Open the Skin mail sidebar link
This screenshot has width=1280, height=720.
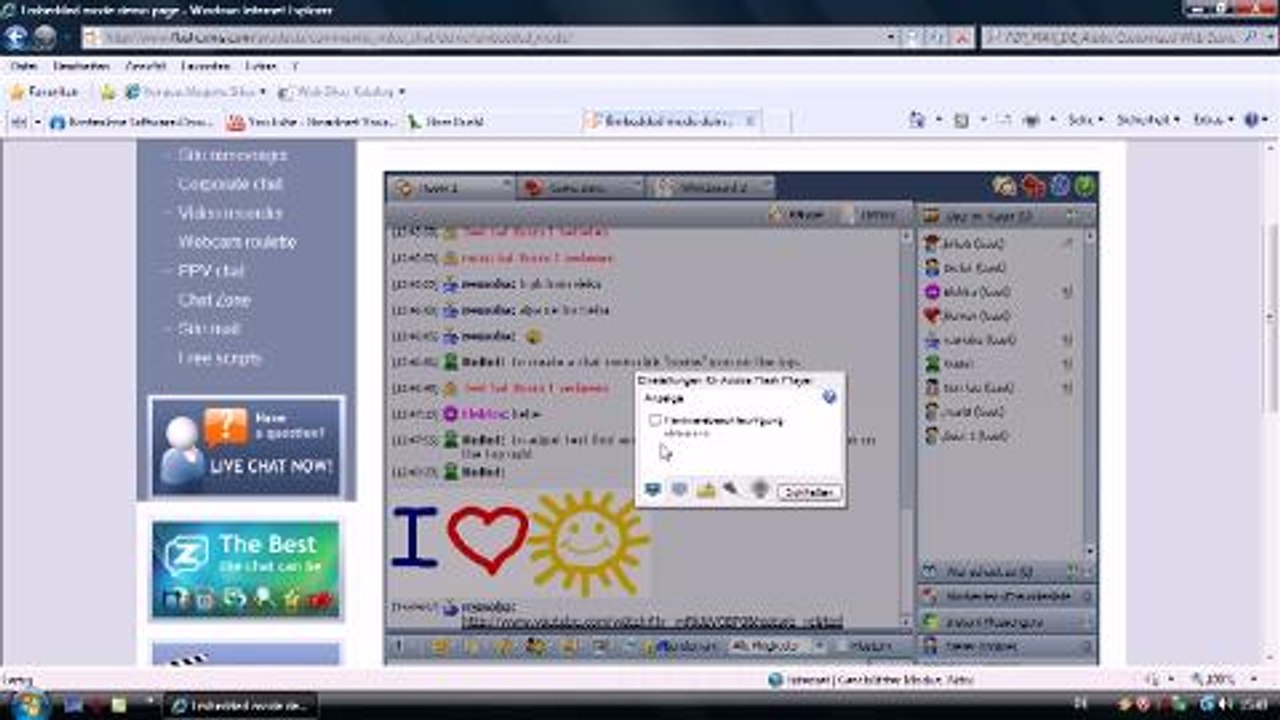pyautogui.click(x=209, y=329)
